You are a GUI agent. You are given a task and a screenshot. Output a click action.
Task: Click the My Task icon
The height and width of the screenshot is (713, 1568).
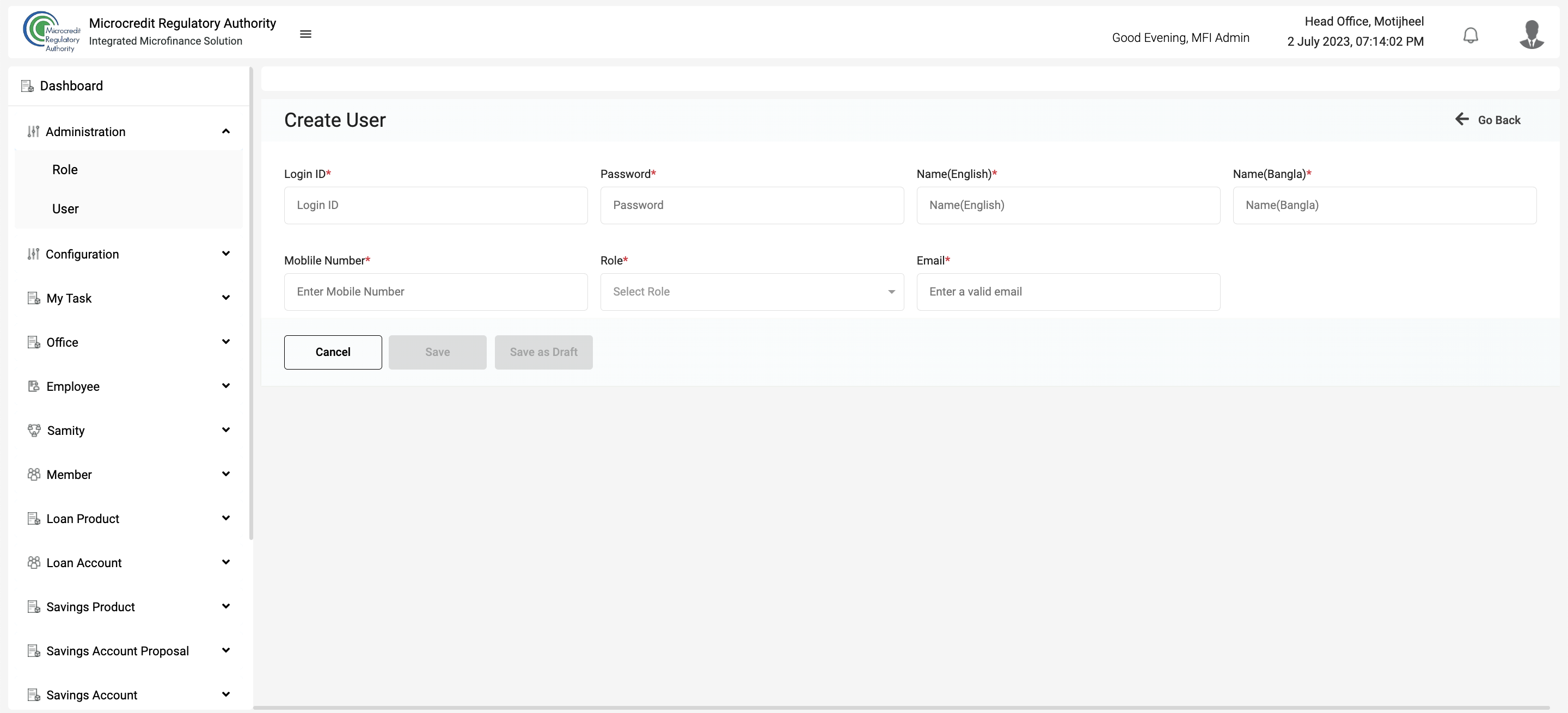pyautogui.click(x=34, y=298)
